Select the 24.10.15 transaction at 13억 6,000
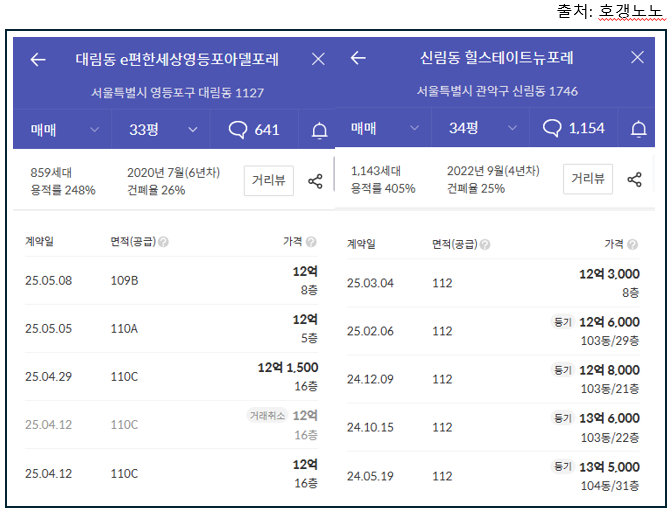 [x=493, y=427]
